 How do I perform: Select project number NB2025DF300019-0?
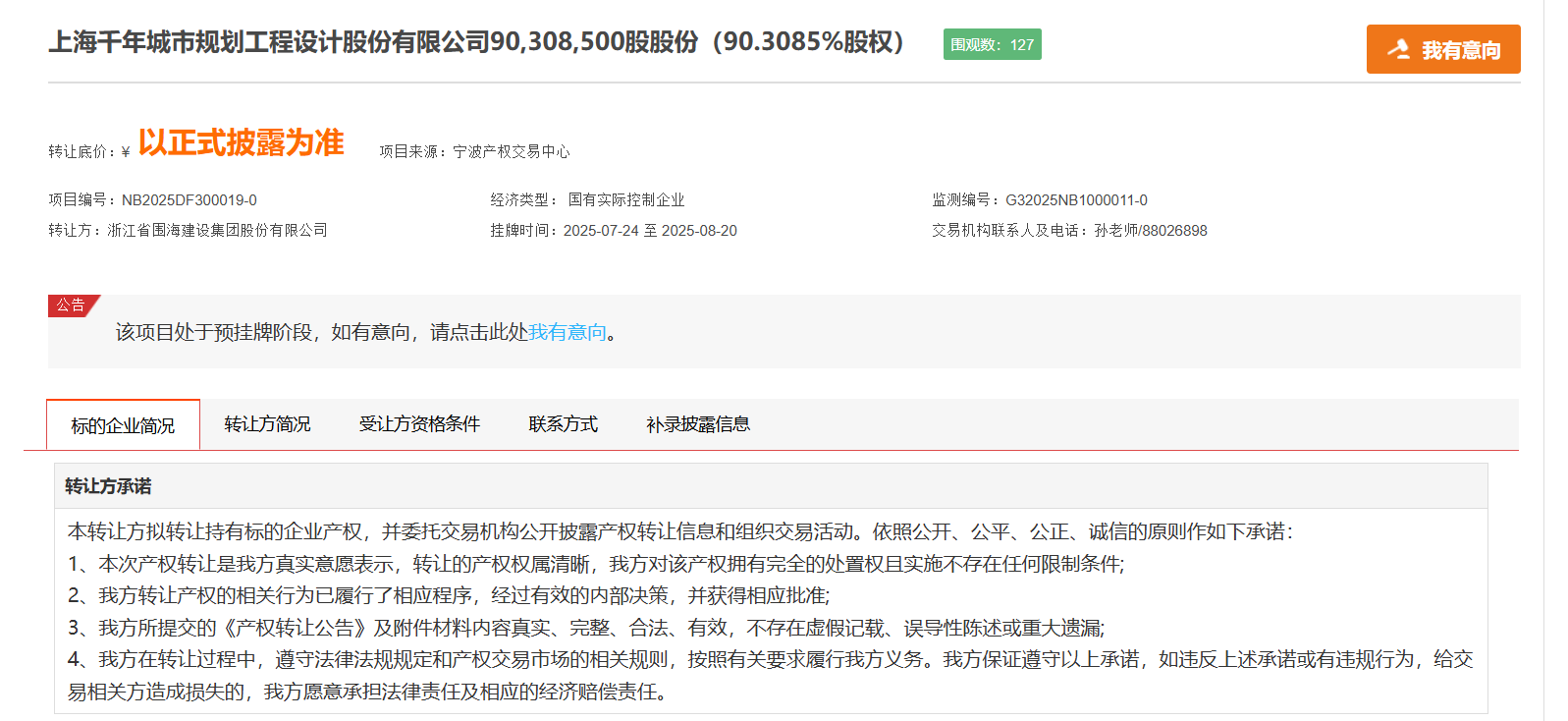click(189, 200)
